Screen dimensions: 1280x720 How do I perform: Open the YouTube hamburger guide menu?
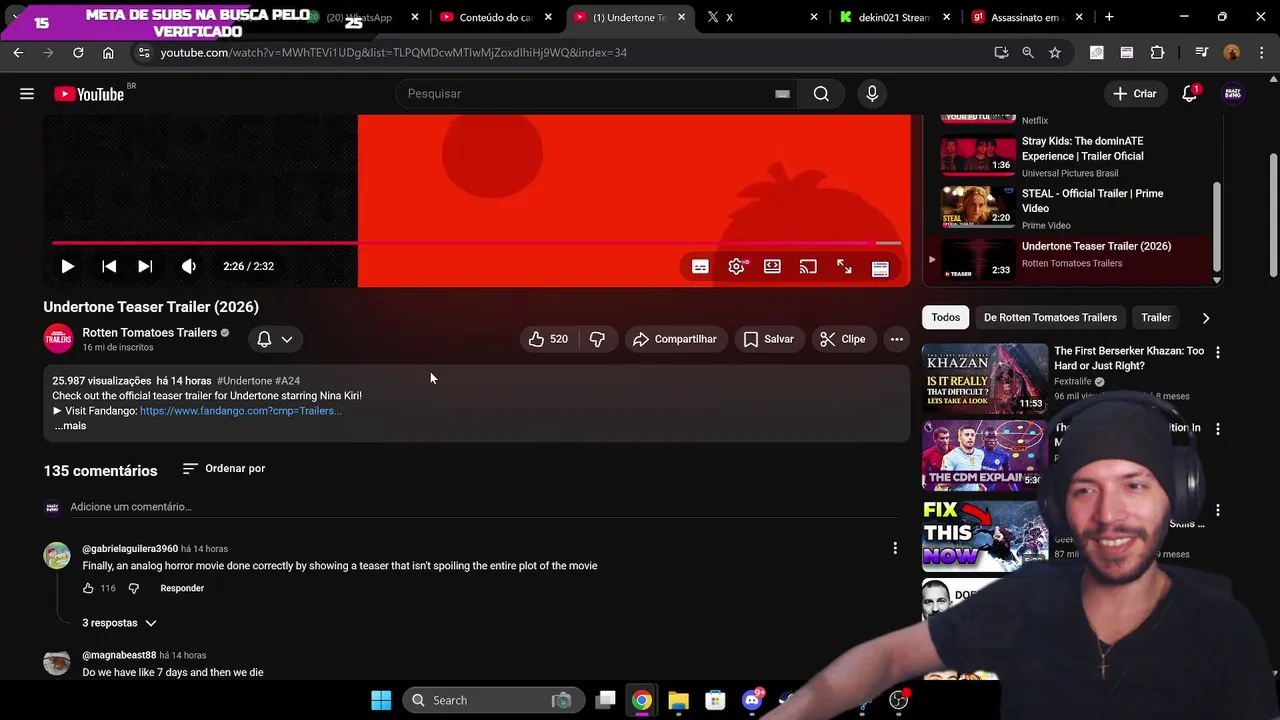coord(27,94)
